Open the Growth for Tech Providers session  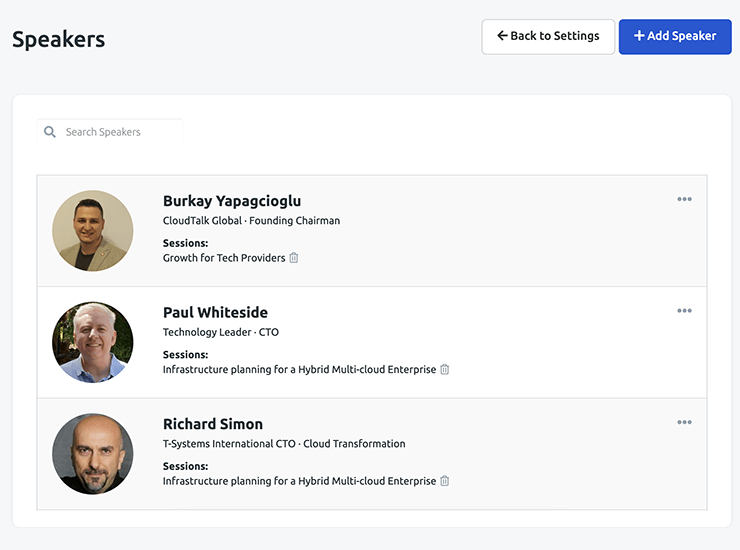[x=224, y=258]
